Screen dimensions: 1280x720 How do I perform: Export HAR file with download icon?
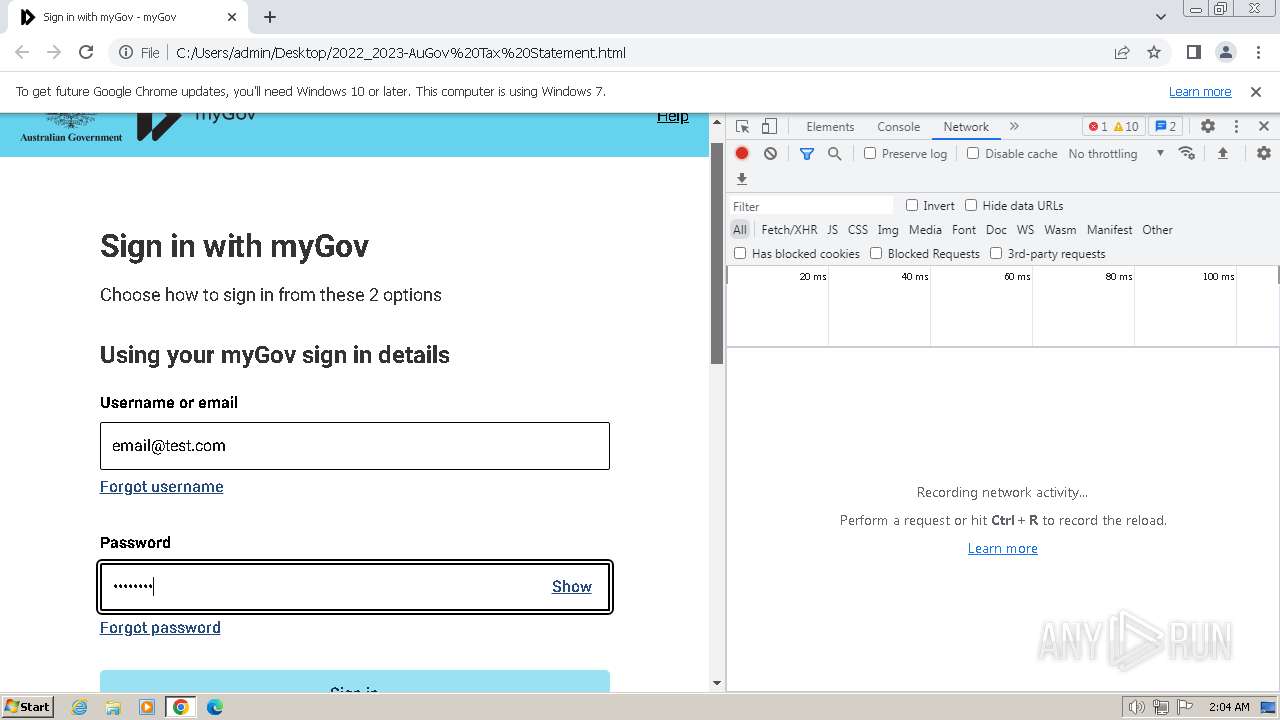(742, 179)
